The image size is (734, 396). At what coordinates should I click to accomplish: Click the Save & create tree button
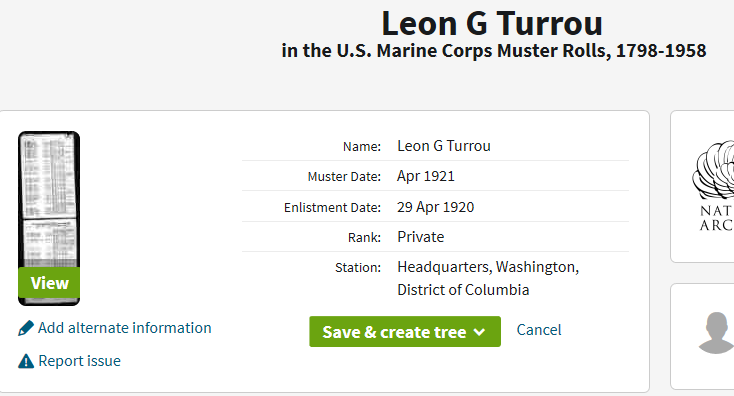tap(405, 331)
